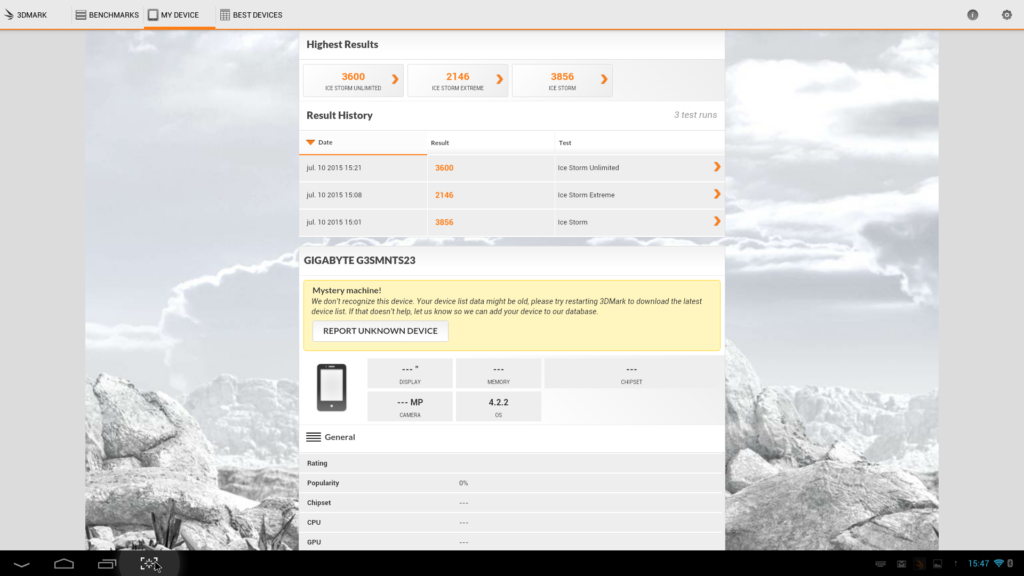
Task: Tap the screenshot capture icon in navigation bar
Action: coord(150,564)
